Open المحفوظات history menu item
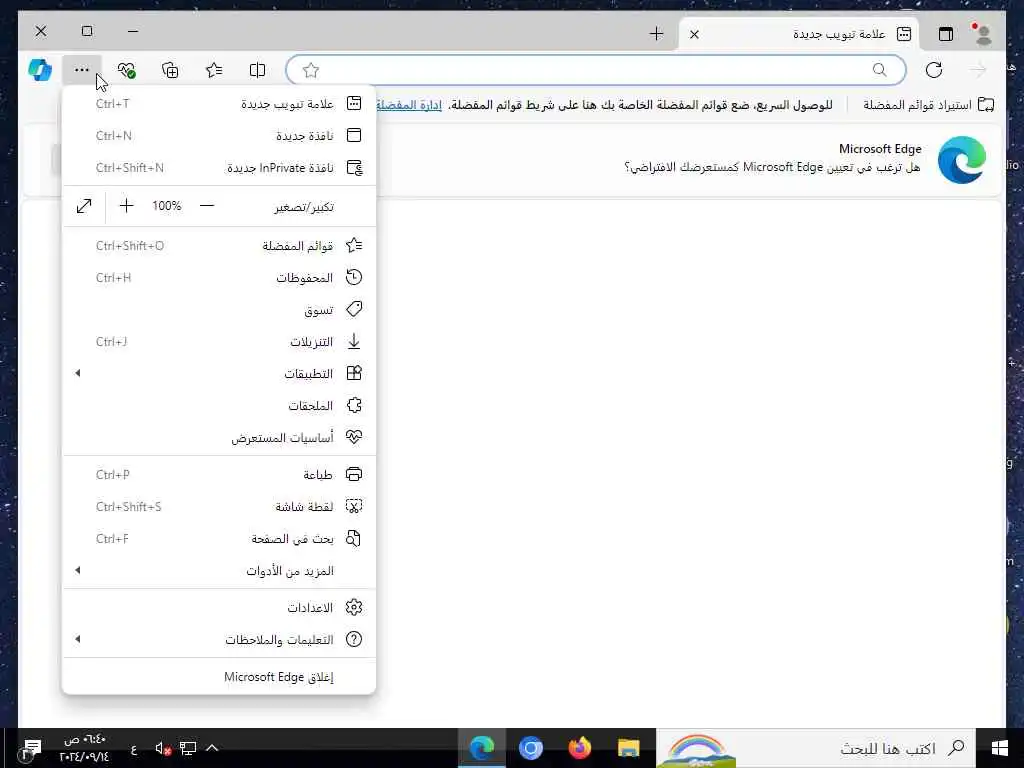 point(219,278)
